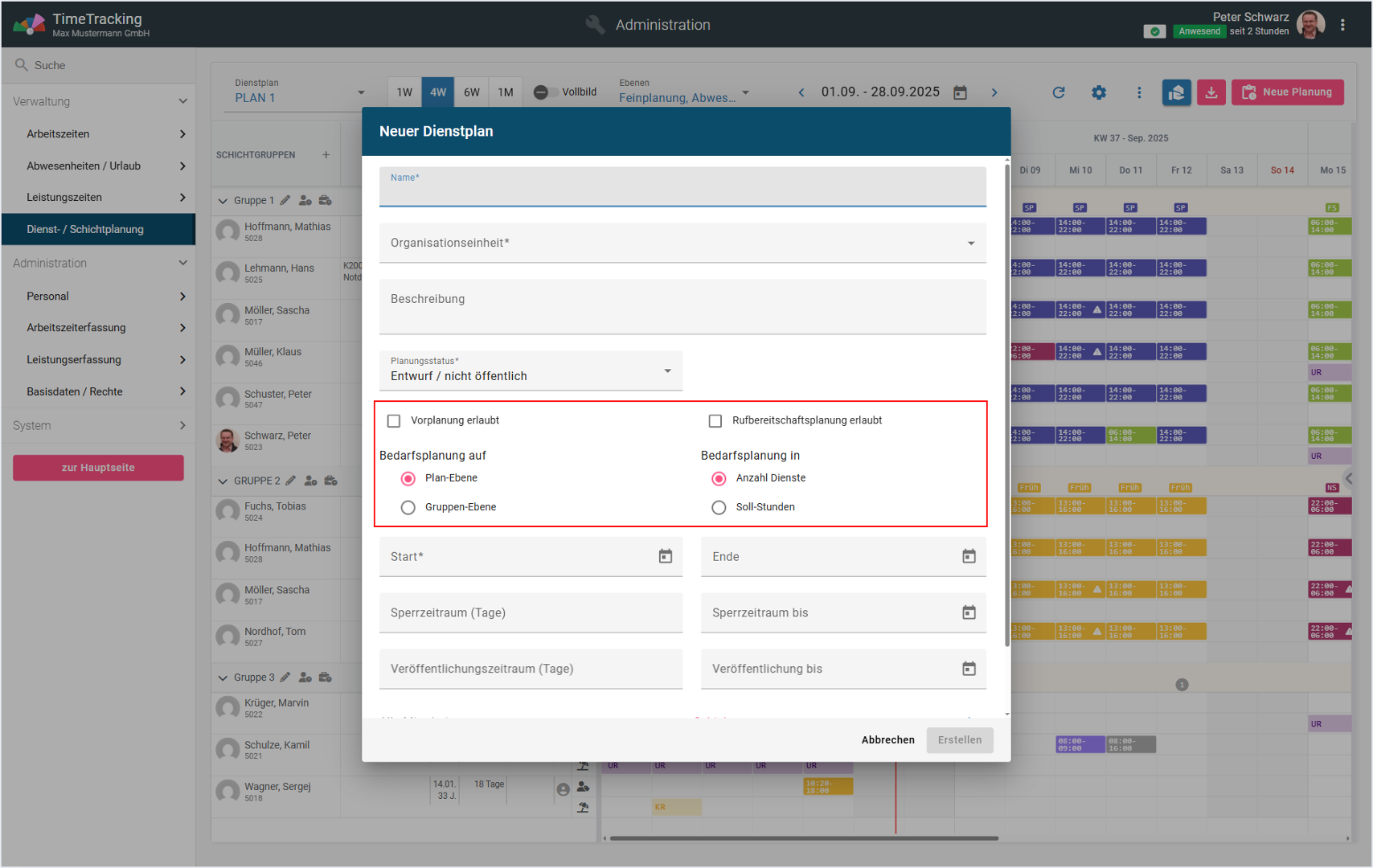Screen dimensions: 1373x868
Task: Select the Soll-Stunden radio option
Action: click(719, 507)
